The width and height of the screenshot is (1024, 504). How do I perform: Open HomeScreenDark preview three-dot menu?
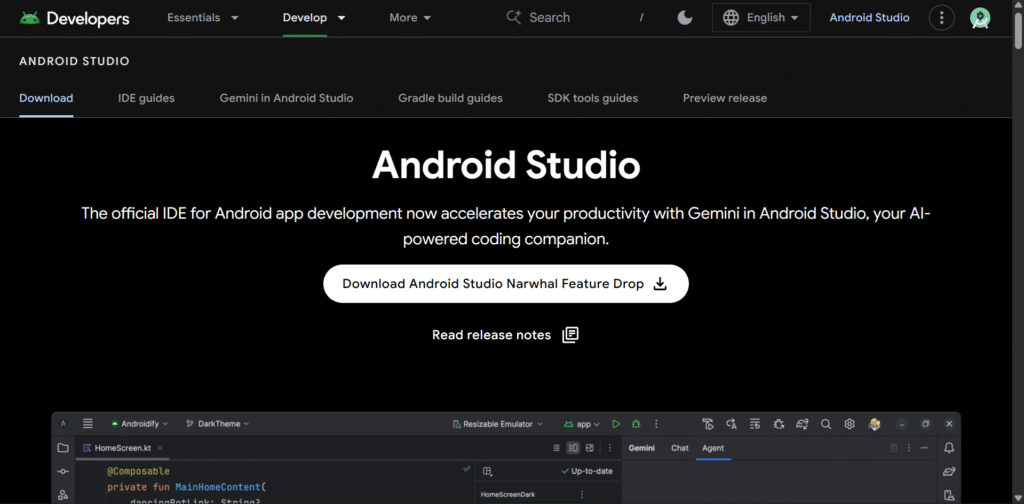click(x=582, y=494)
